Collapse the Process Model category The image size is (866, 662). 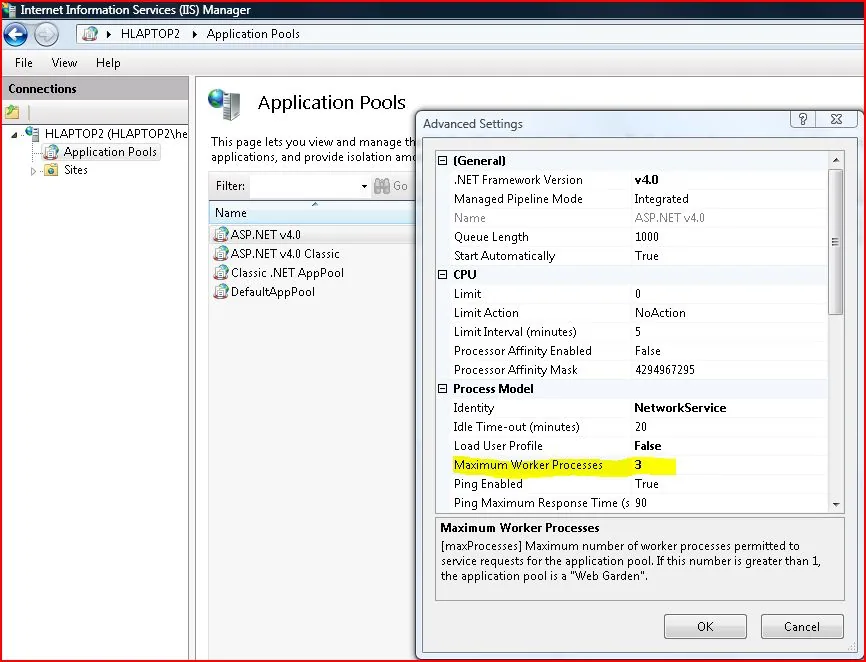point(442,389)
